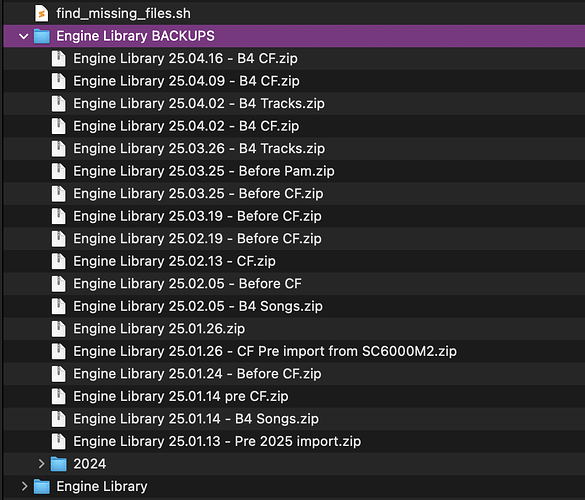The image size is (585, 500).
Task: Select Engine Library 25.03.25 - Before Pam.zip
Action: point(204,171)
